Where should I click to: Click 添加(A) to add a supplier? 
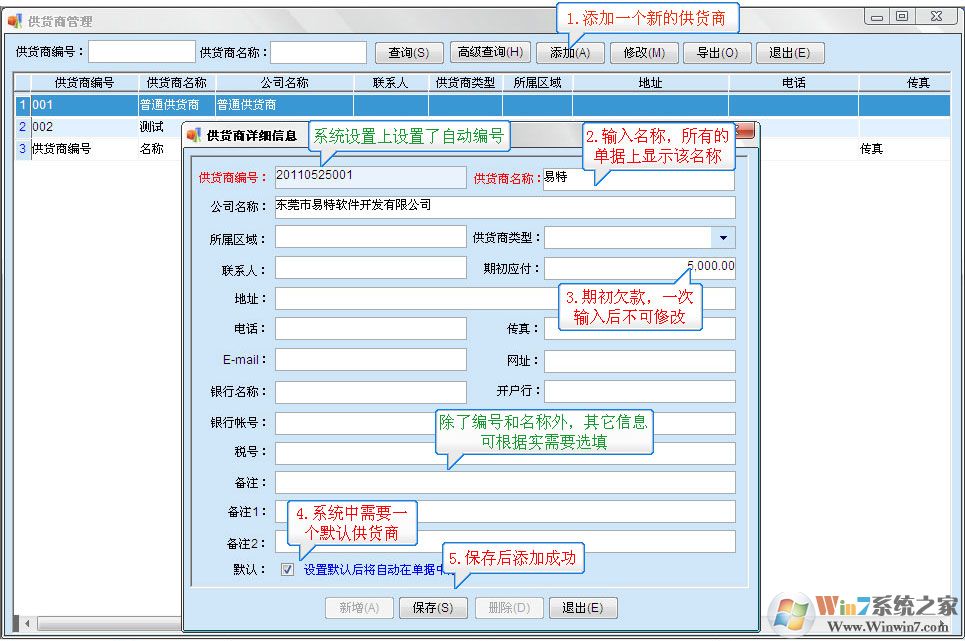click(x=569, y=52)
